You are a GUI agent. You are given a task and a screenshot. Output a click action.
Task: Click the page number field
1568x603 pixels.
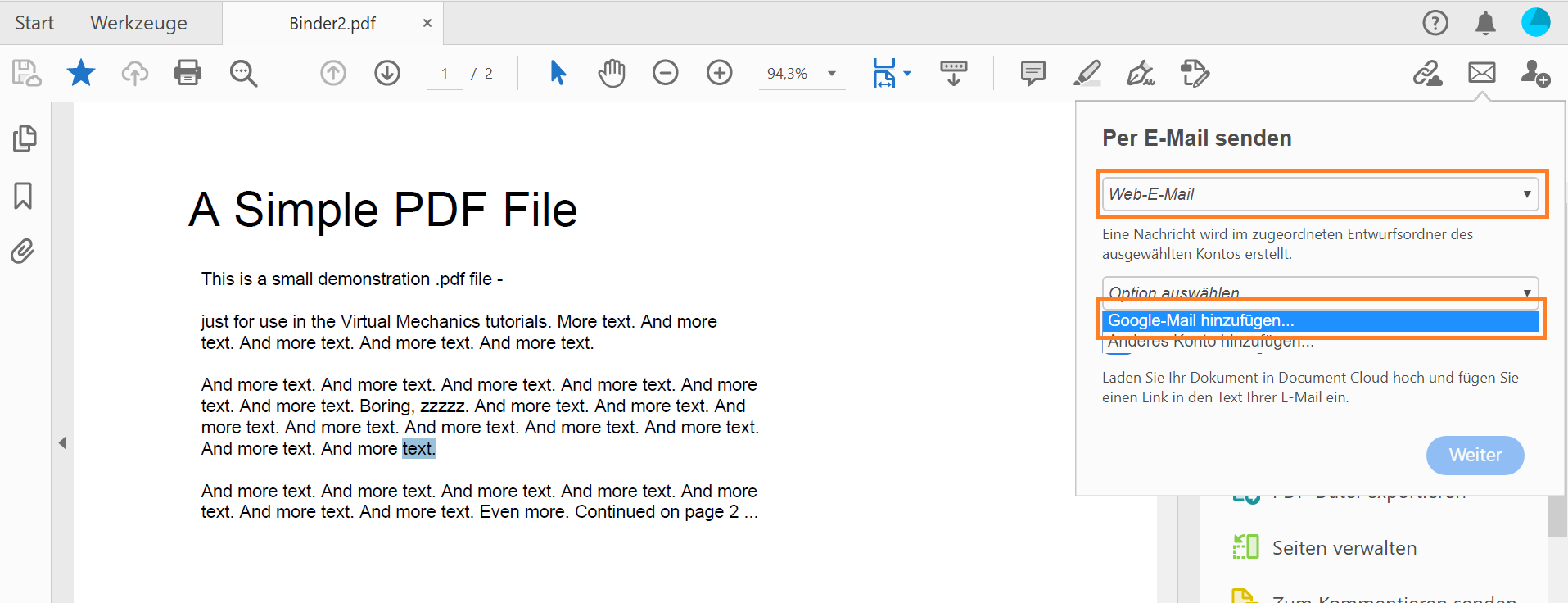tap(445, 74)
